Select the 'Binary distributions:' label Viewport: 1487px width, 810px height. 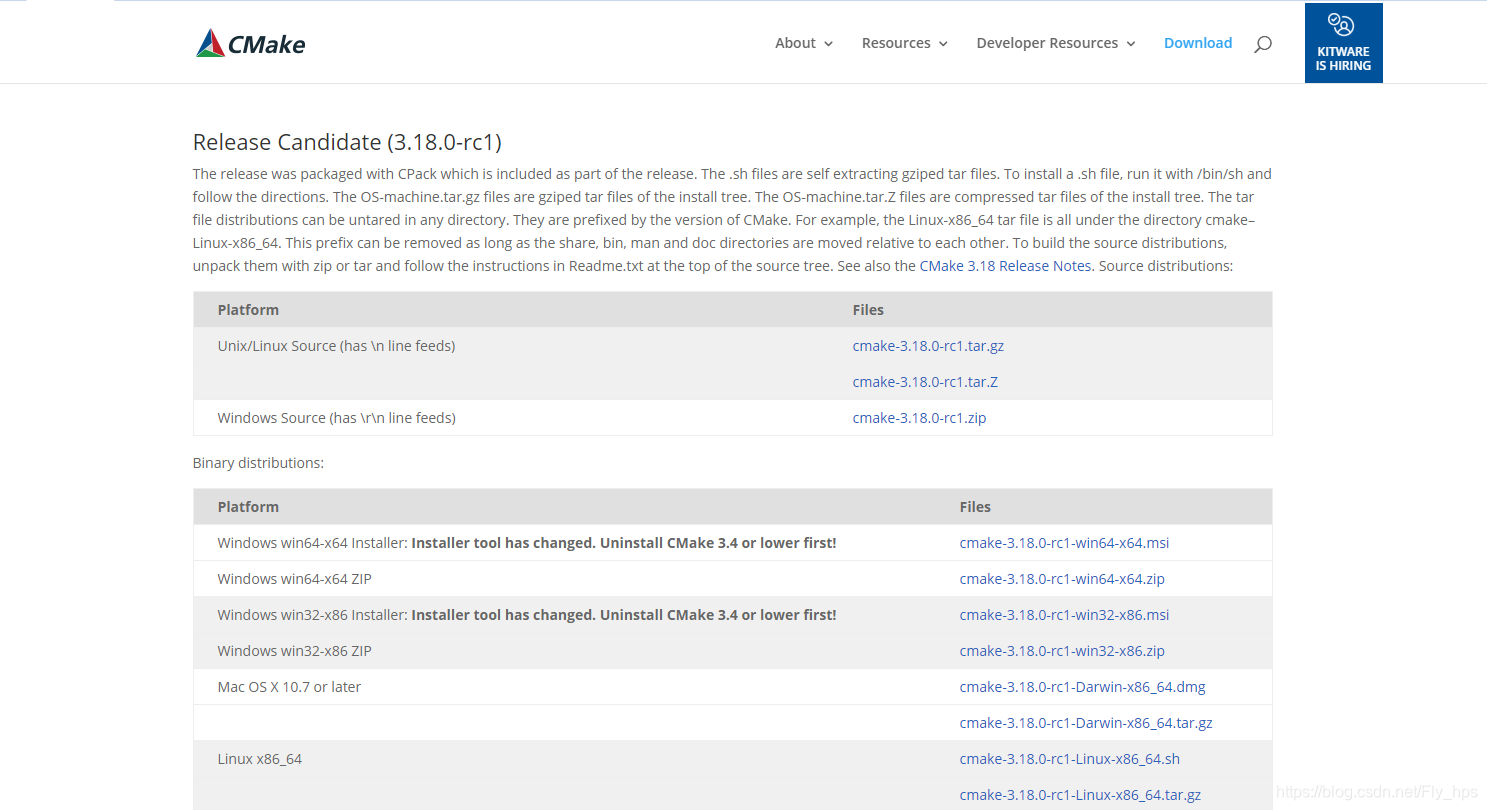[x=258, y=463]
